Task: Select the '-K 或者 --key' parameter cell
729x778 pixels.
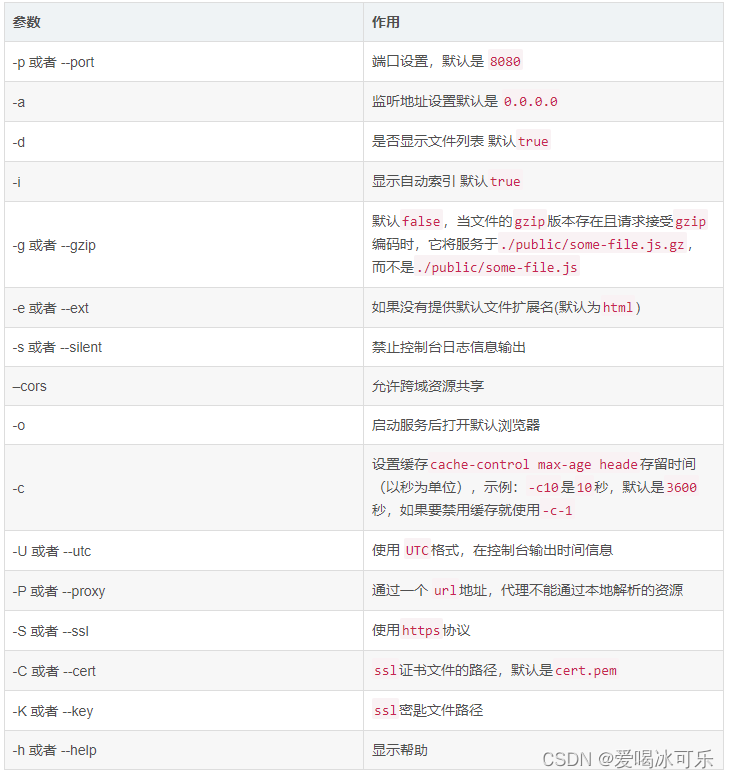Action: click(x=184, y=711)
